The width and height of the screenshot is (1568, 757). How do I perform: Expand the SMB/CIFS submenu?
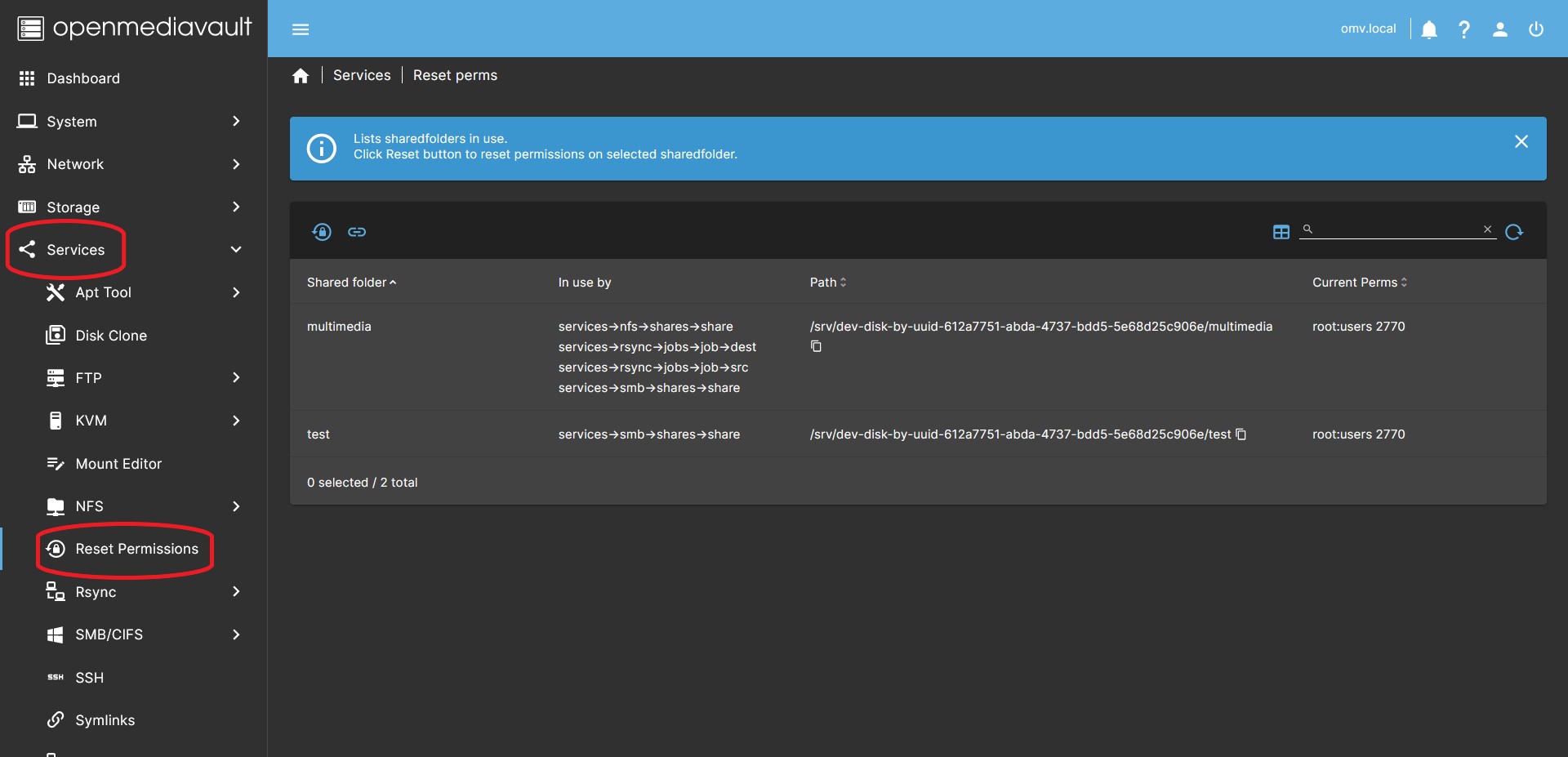[x=236, y=635]
